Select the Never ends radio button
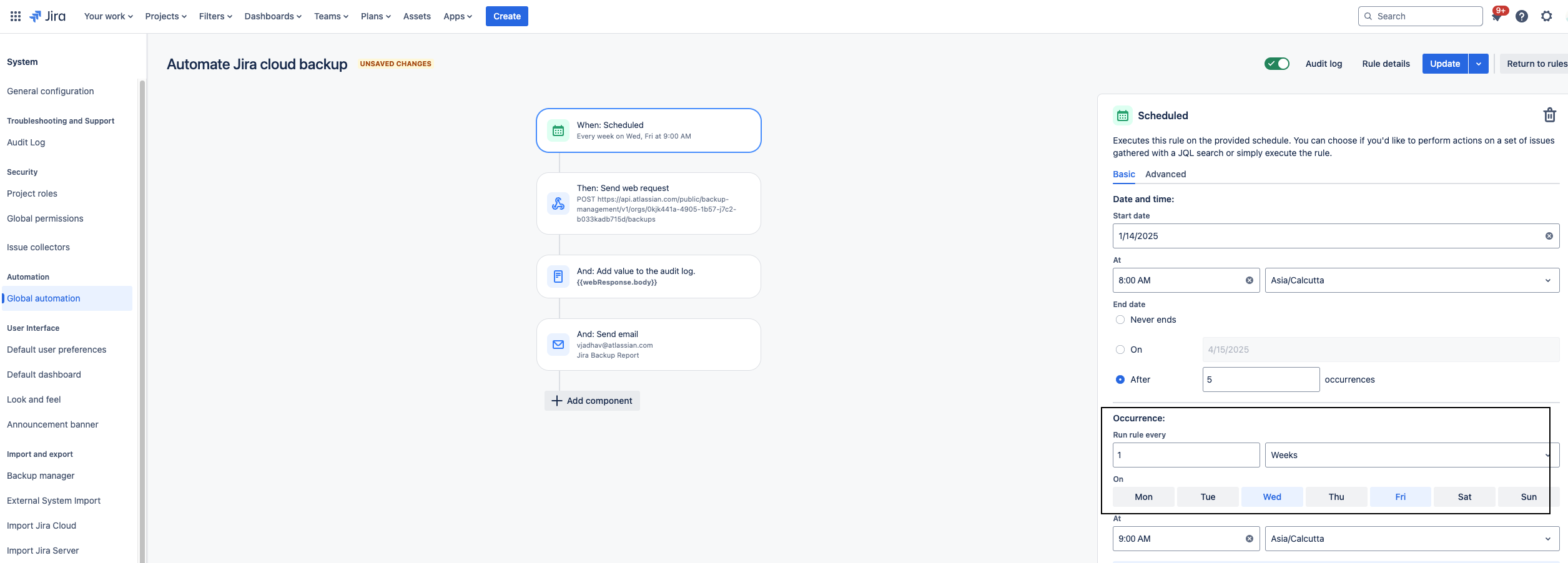Viewport: 1568px width, 563px height. 1120,320
